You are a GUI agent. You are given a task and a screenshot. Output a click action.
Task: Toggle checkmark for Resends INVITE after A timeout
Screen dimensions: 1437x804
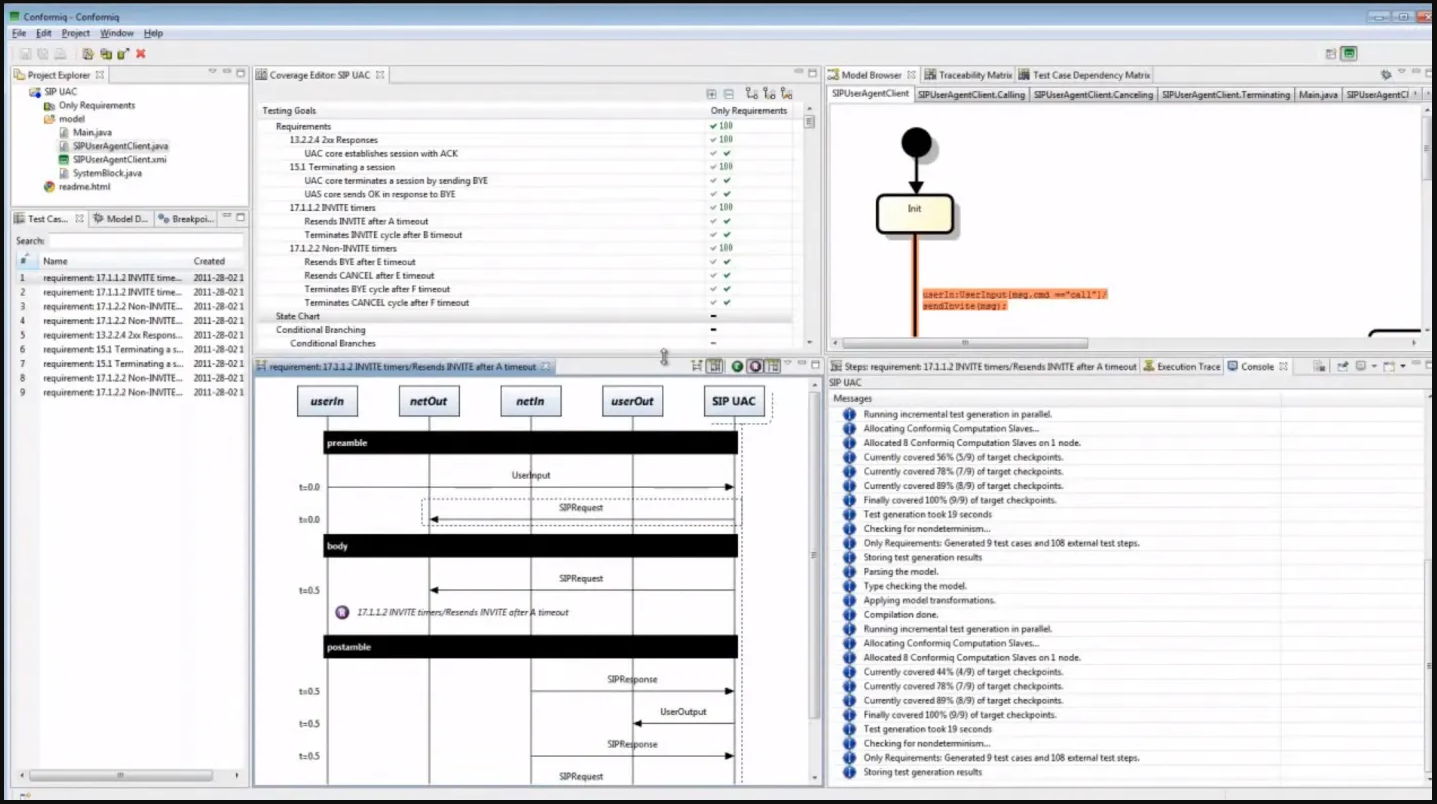click(x=727, y=221)
